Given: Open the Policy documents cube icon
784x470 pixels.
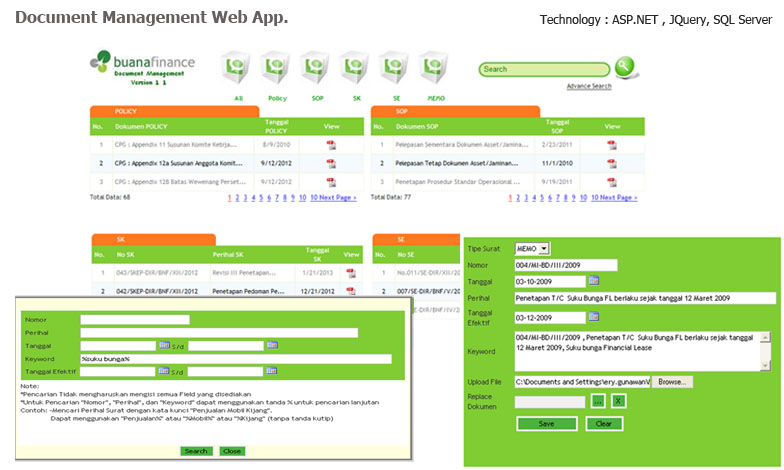Looking at the screenshot, I should coord(277,68).
